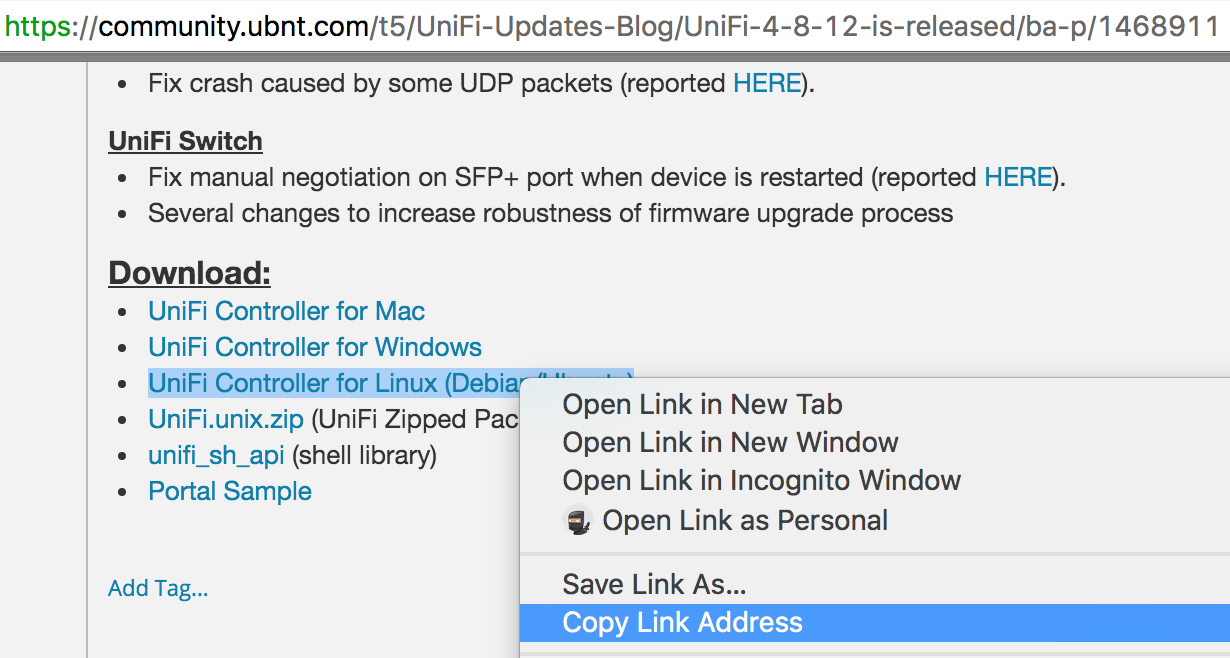Open Link in Incognito Window
1230x658 pixels.
pos(875,480)
